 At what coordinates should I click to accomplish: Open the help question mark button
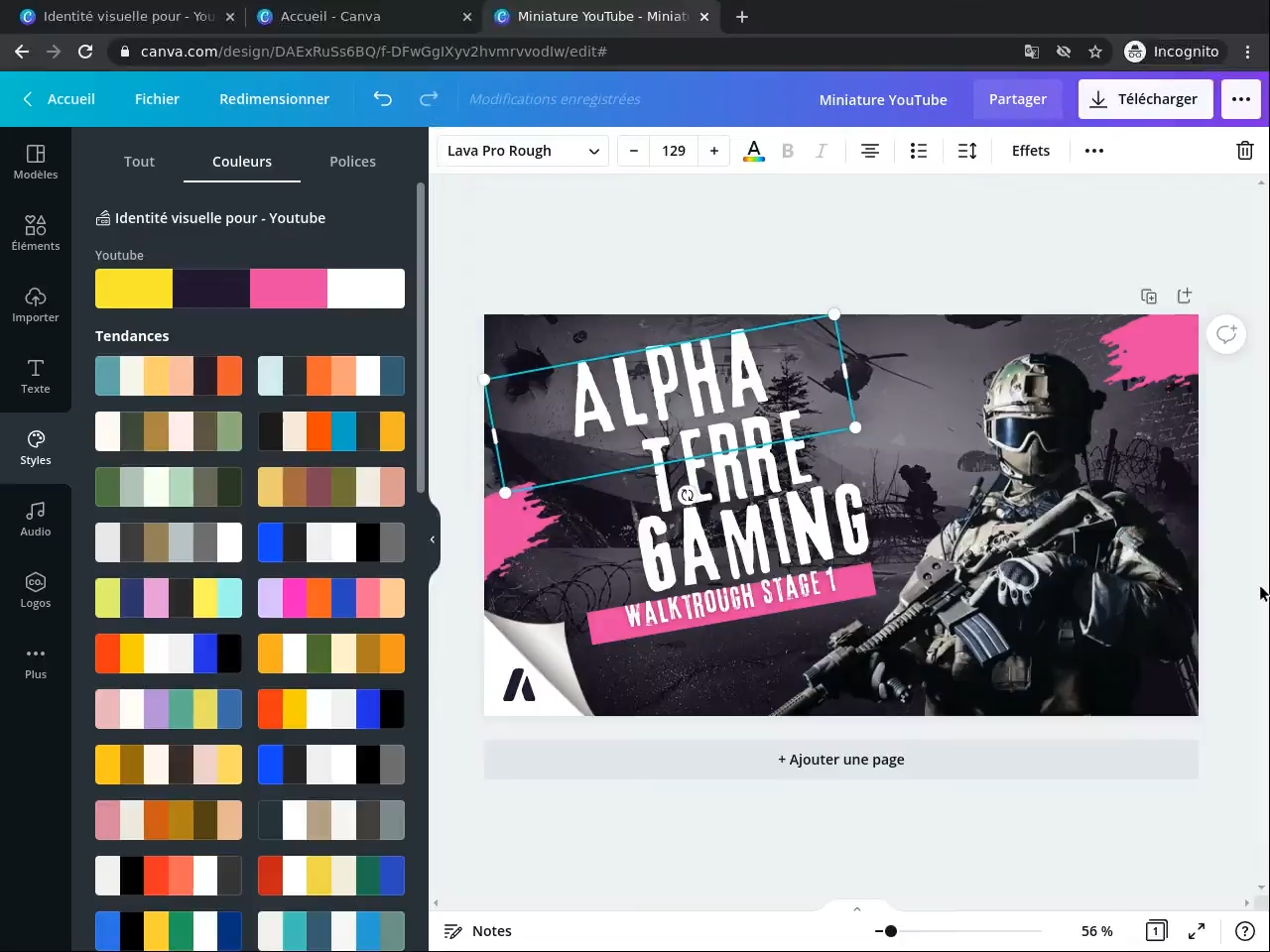coord(1245,931)
